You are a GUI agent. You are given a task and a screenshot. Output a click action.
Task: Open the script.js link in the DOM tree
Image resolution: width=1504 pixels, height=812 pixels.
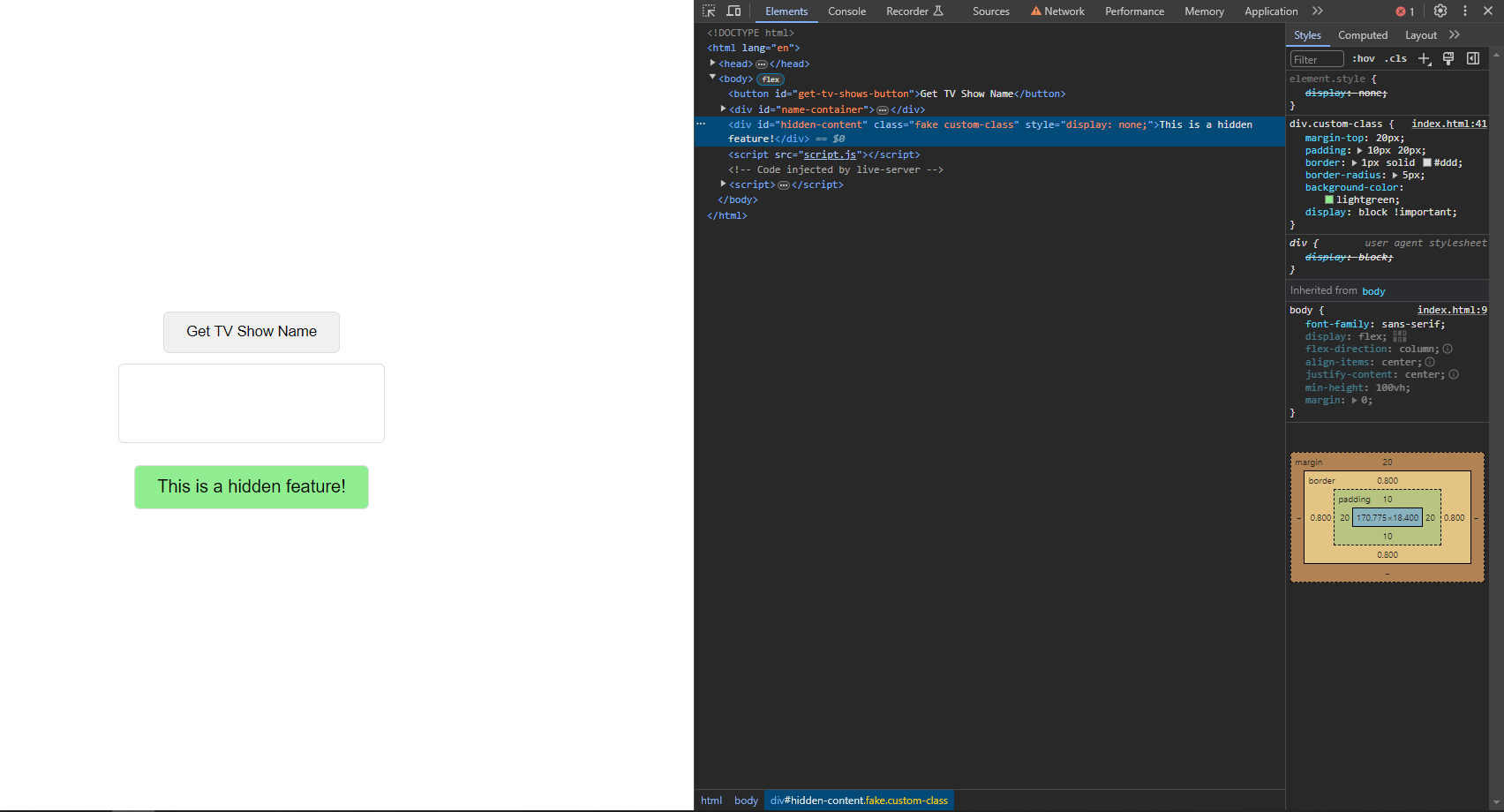[830, 155]
